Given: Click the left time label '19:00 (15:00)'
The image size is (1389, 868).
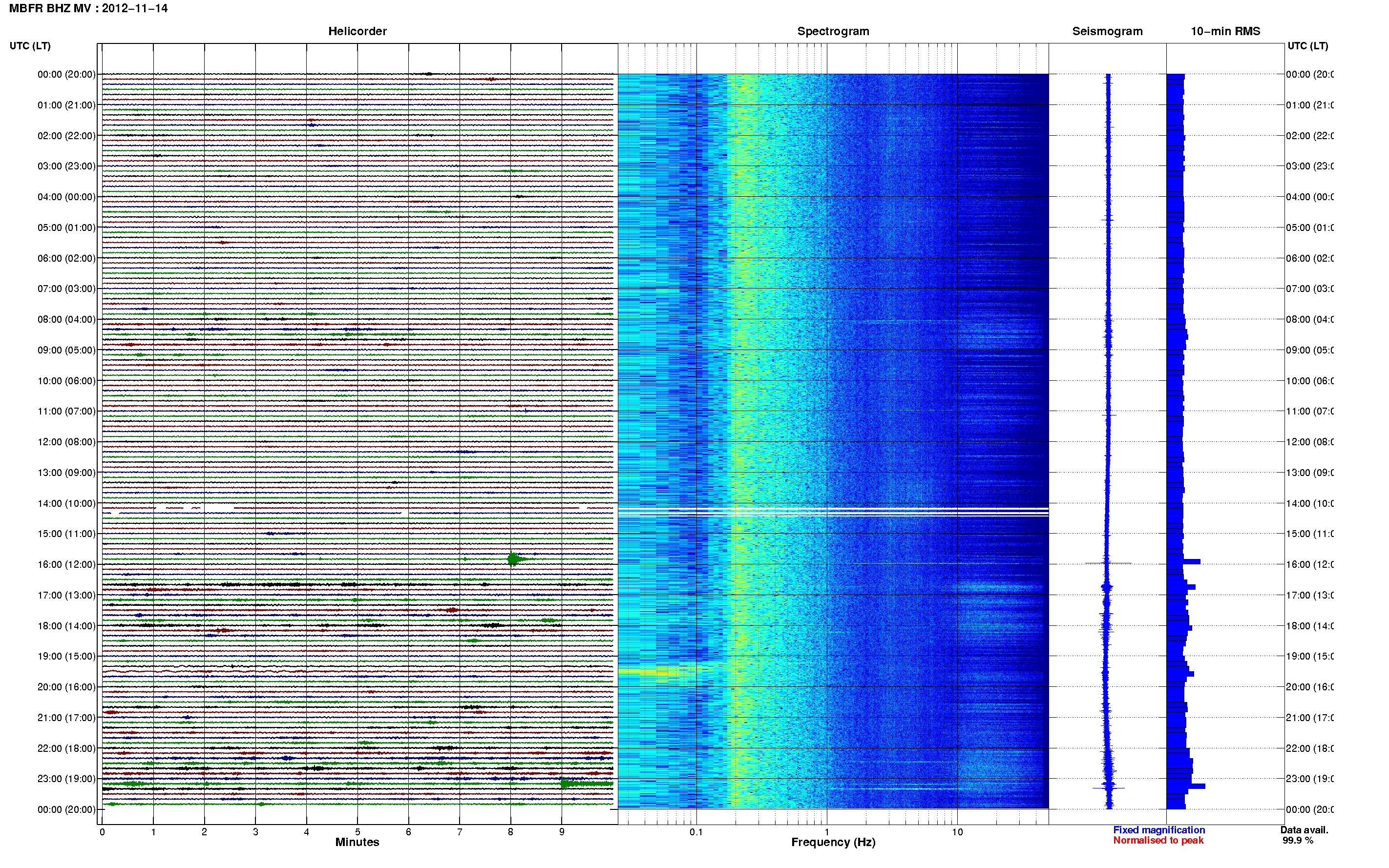Looking at the screenshot, I should (x=66, y=656).
